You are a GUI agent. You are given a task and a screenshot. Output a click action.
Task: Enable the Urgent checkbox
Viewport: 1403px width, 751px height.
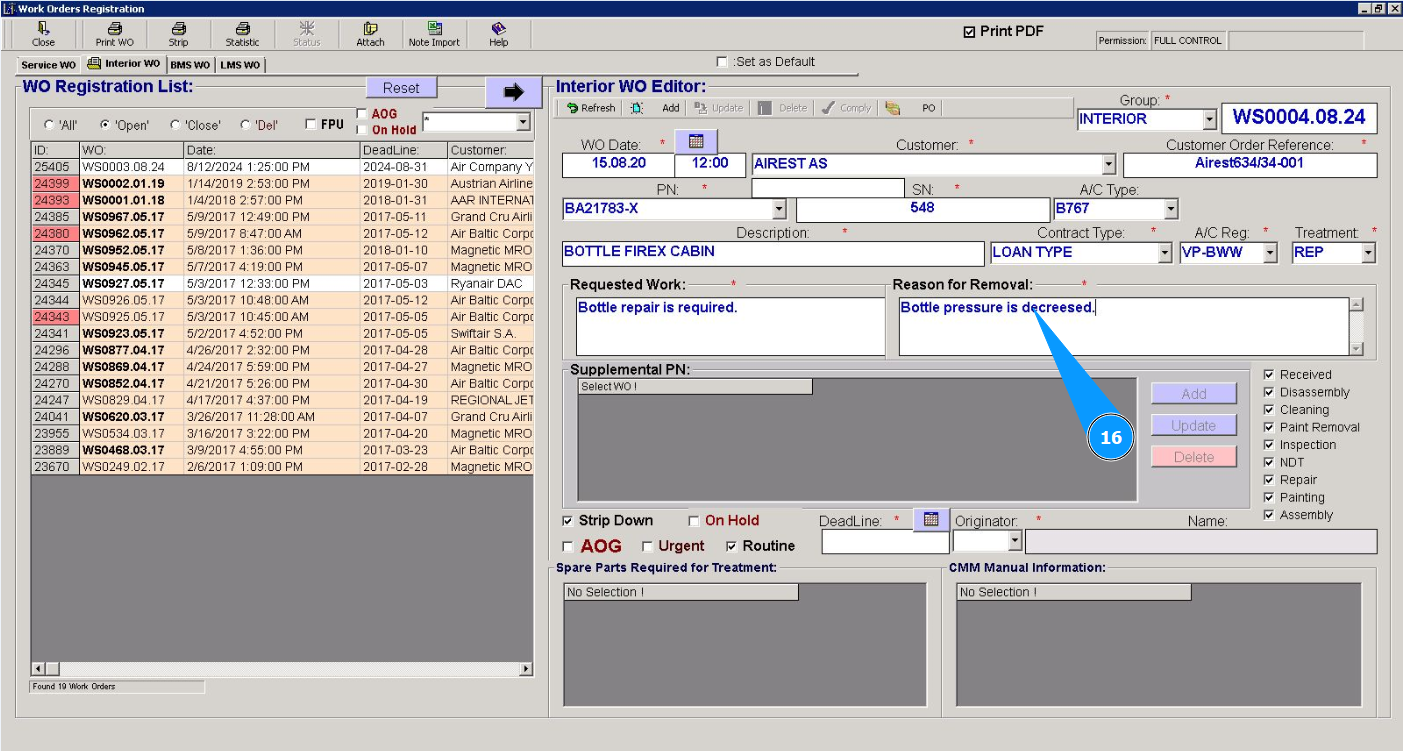click(647, 547)
